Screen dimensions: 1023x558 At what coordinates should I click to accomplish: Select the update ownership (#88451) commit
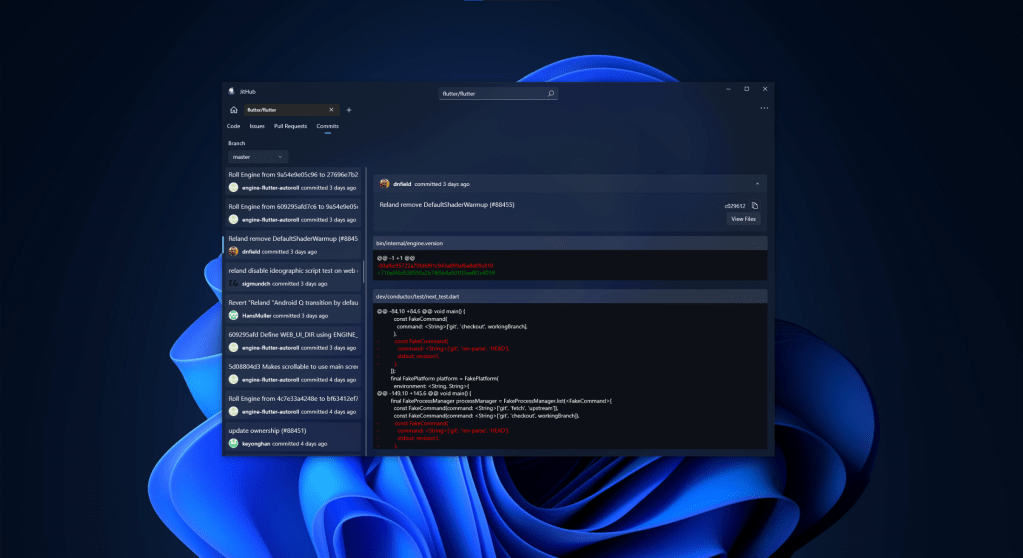(292, 436)
